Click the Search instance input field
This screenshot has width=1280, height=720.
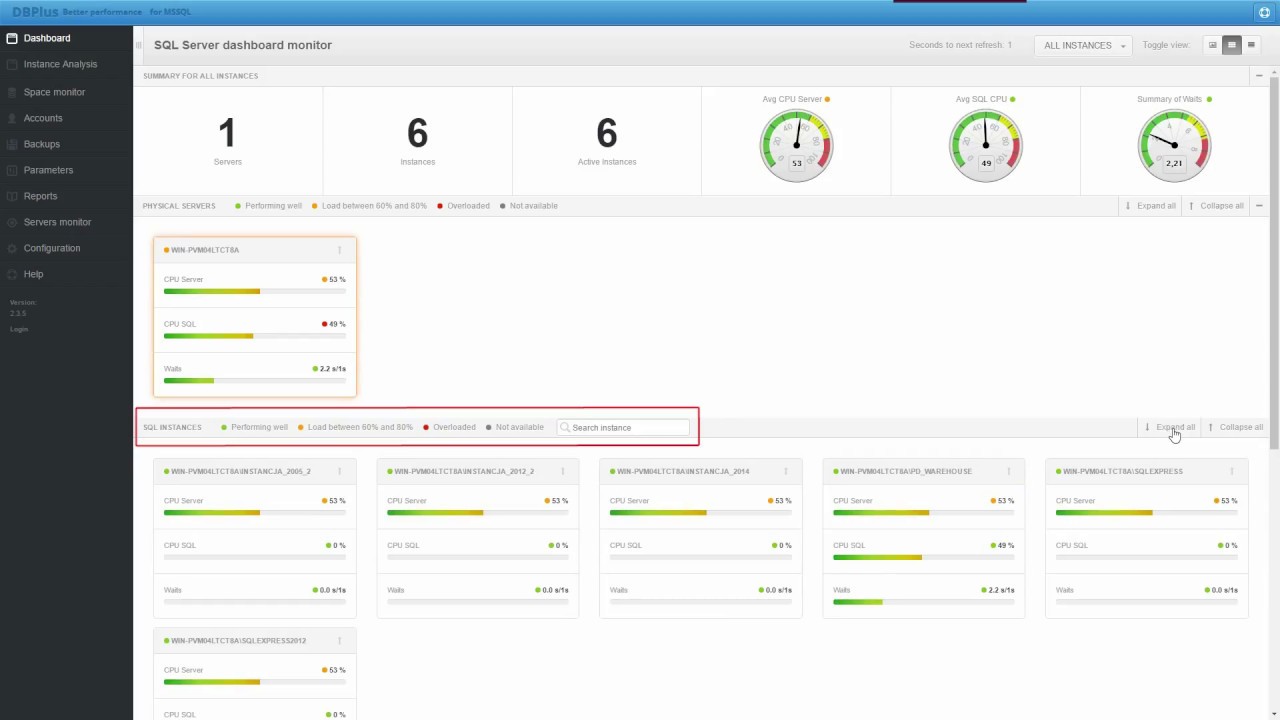624,427
